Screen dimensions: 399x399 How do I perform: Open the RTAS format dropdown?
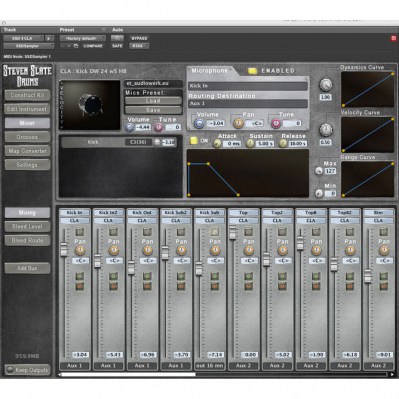point(139,46)
